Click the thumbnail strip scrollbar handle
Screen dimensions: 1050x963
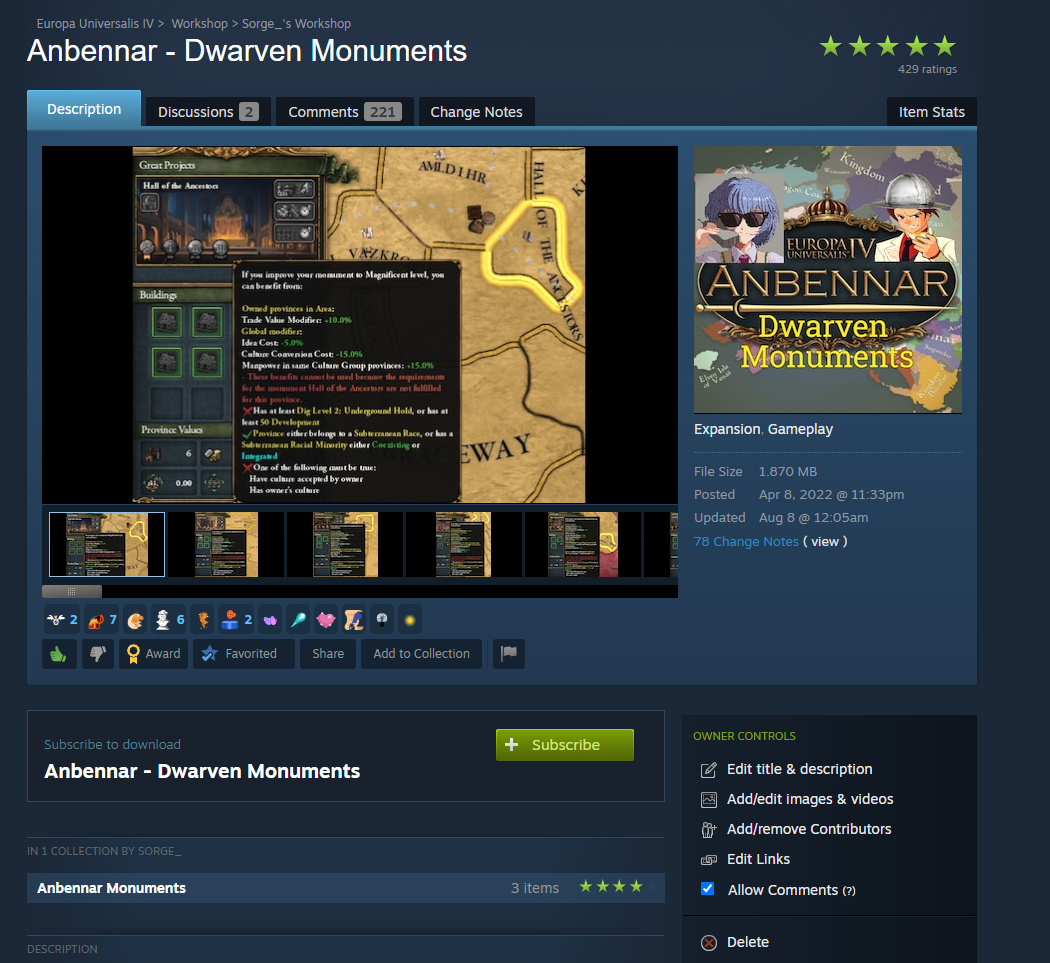[72, 591]
